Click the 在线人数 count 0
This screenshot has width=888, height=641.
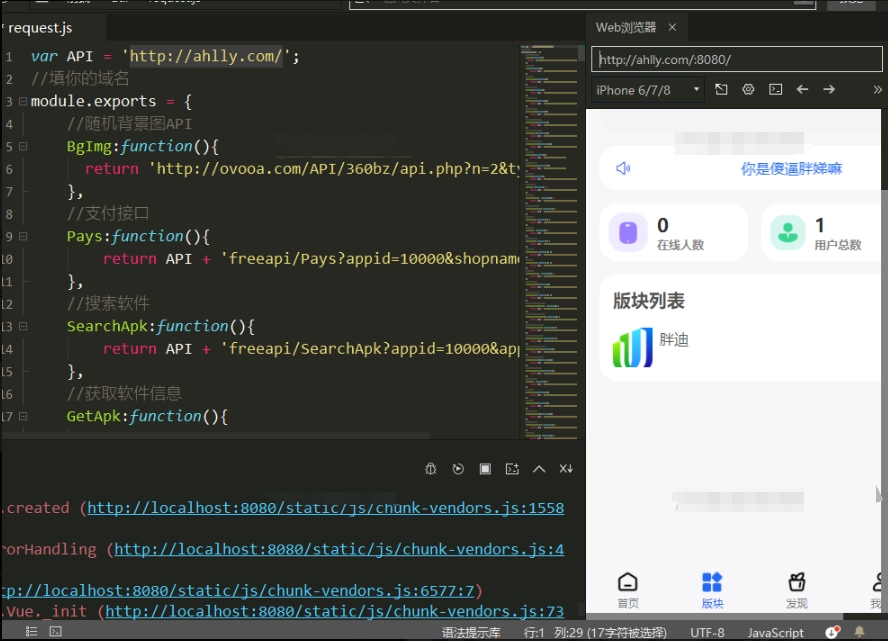[x=663, y=225]
